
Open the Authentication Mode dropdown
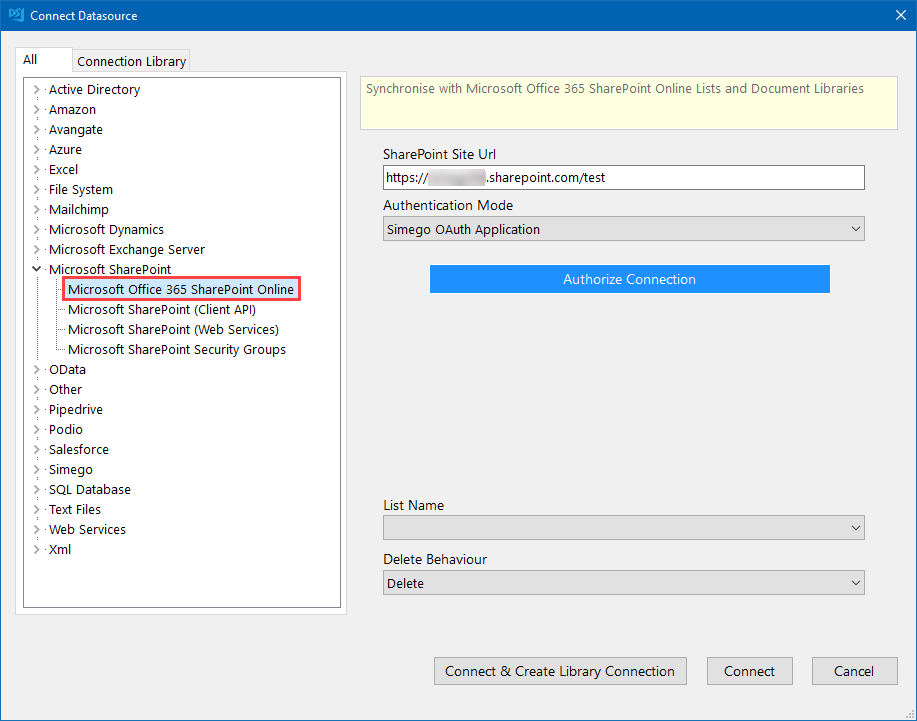623,229
